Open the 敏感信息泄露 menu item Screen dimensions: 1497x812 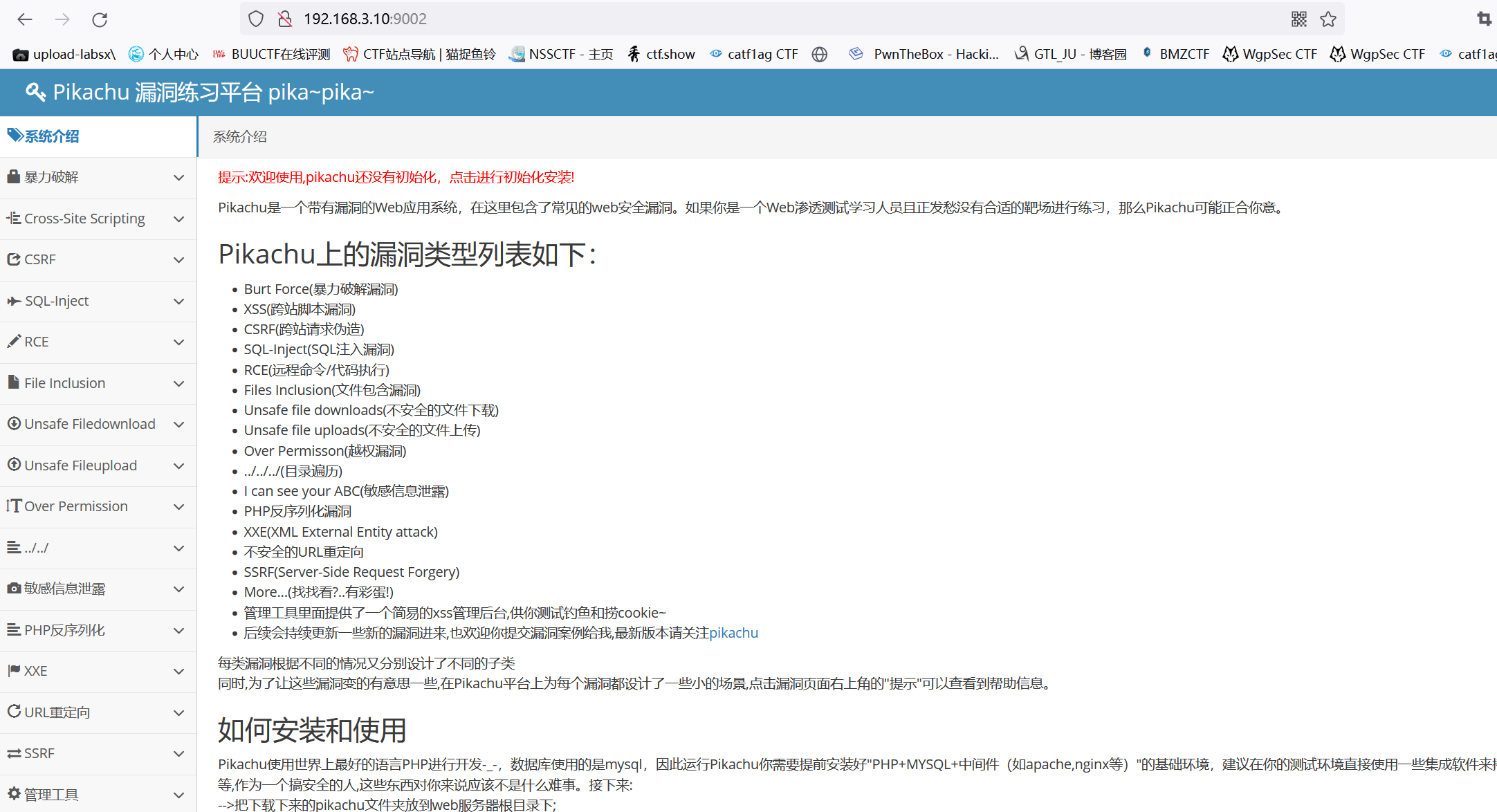coord(98,589)
